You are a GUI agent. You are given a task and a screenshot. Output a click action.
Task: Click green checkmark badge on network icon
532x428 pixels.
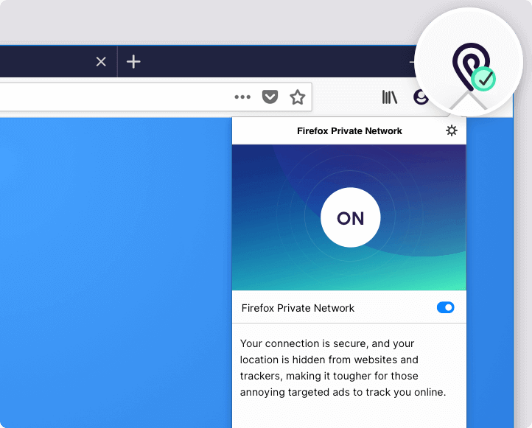click(x=483, y=79)
